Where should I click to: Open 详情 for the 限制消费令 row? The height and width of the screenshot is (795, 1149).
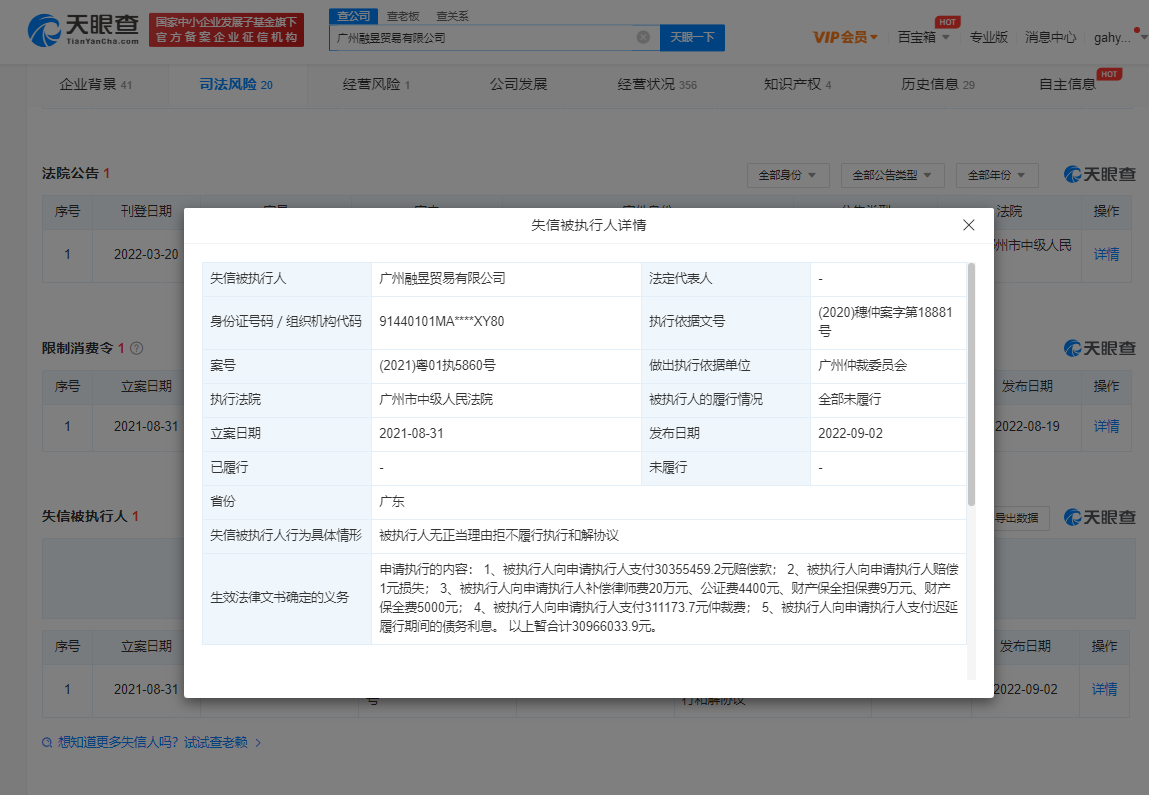tap(1106, 426)
